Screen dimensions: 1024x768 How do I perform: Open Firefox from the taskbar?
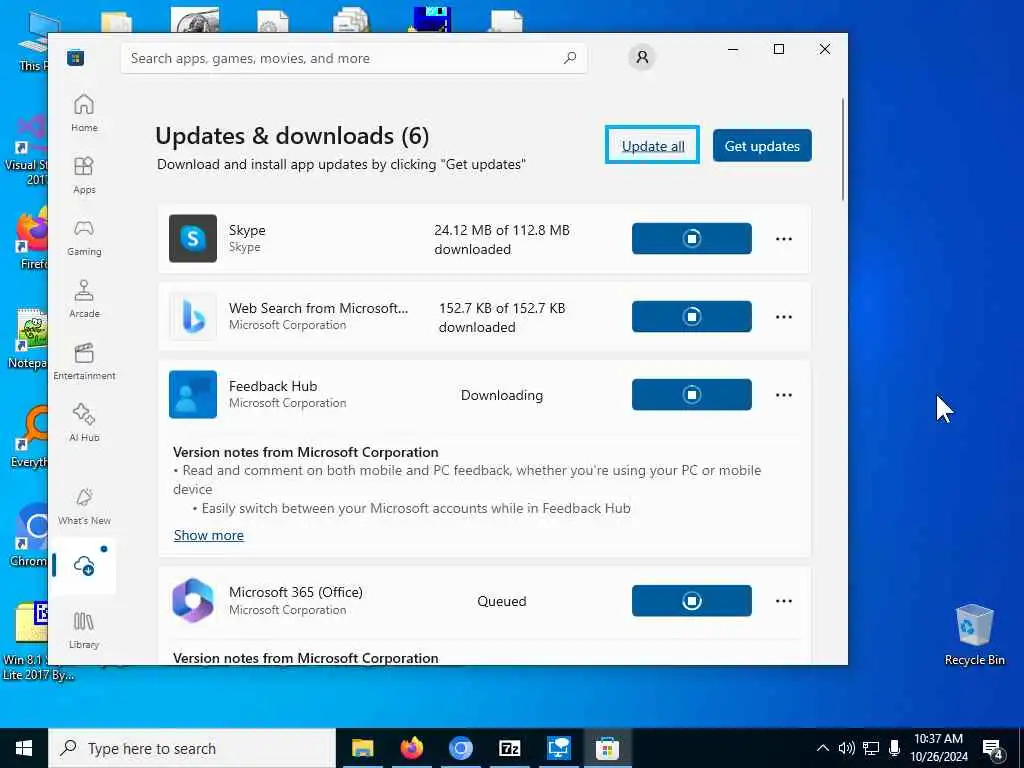pyautogui.click(x=411, y=748)
